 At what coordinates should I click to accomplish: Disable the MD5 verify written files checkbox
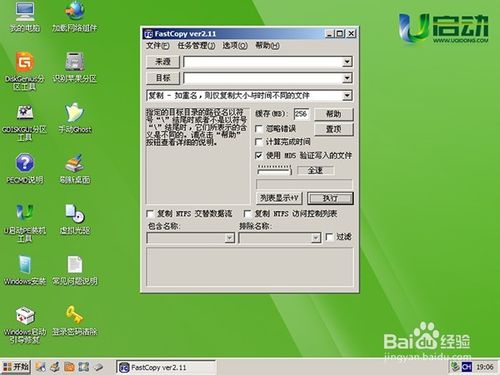pyautogui.click(x=259, y=155)
